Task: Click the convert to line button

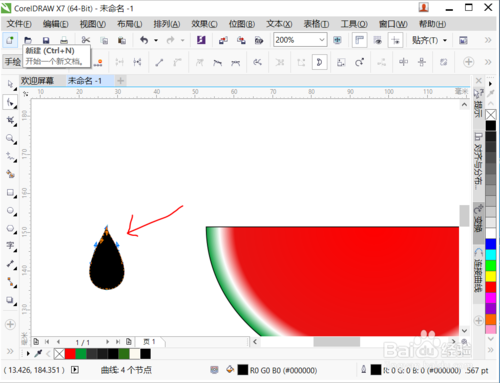Action: pos(159,62)
